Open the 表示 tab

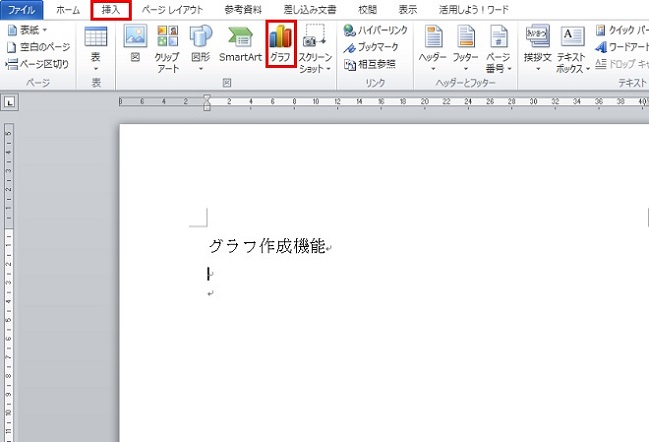click(x=408, y=10)
